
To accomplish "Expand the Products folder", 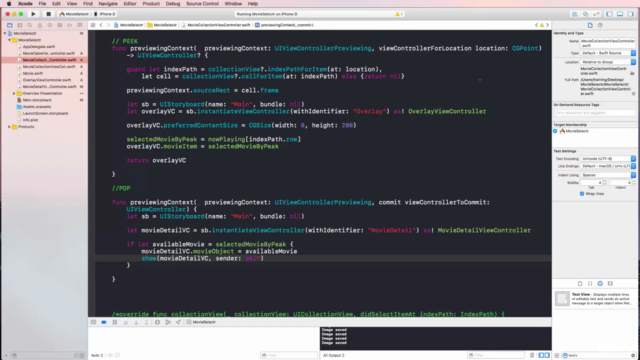I will tap(9, 127).
